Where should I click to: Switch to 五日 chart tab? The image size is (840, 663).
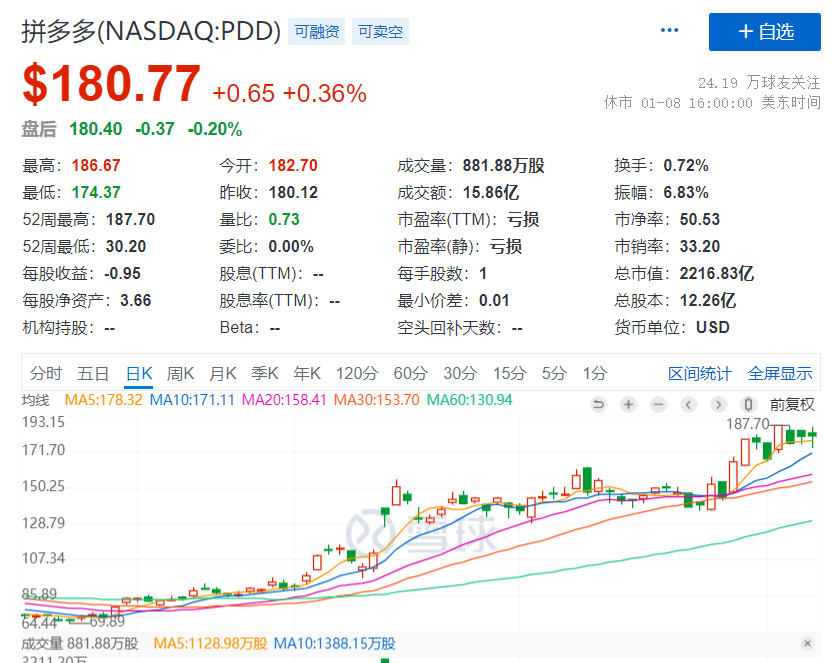[x=93, y=373]
